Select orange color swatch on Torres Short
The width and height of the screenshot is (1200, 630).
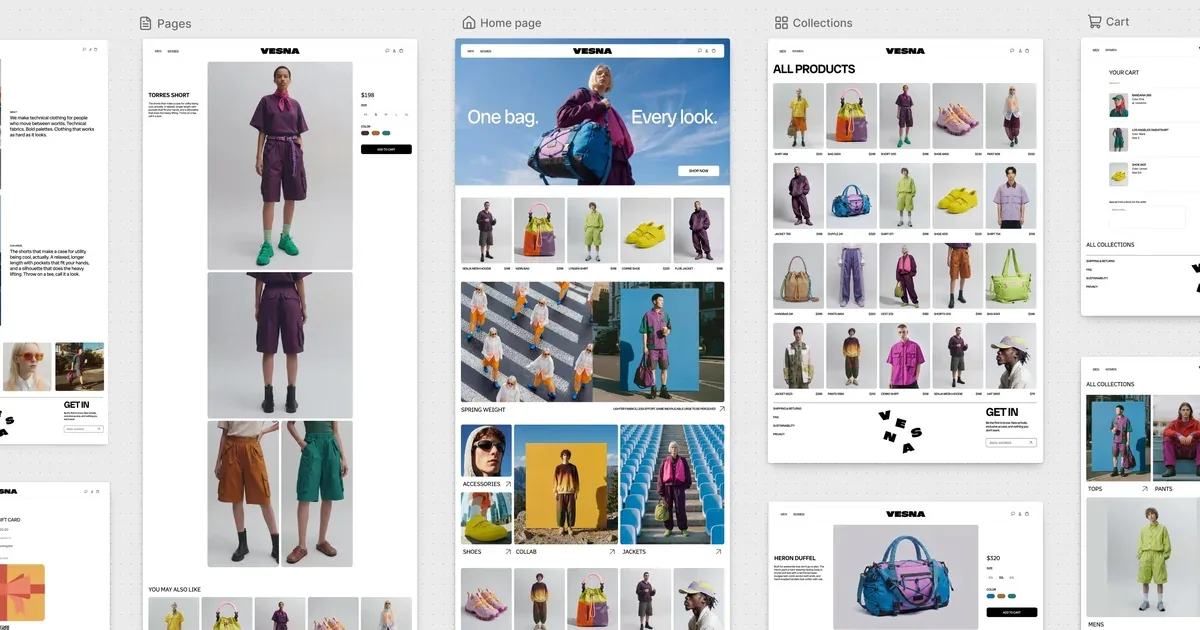click(x=376, y=132)
